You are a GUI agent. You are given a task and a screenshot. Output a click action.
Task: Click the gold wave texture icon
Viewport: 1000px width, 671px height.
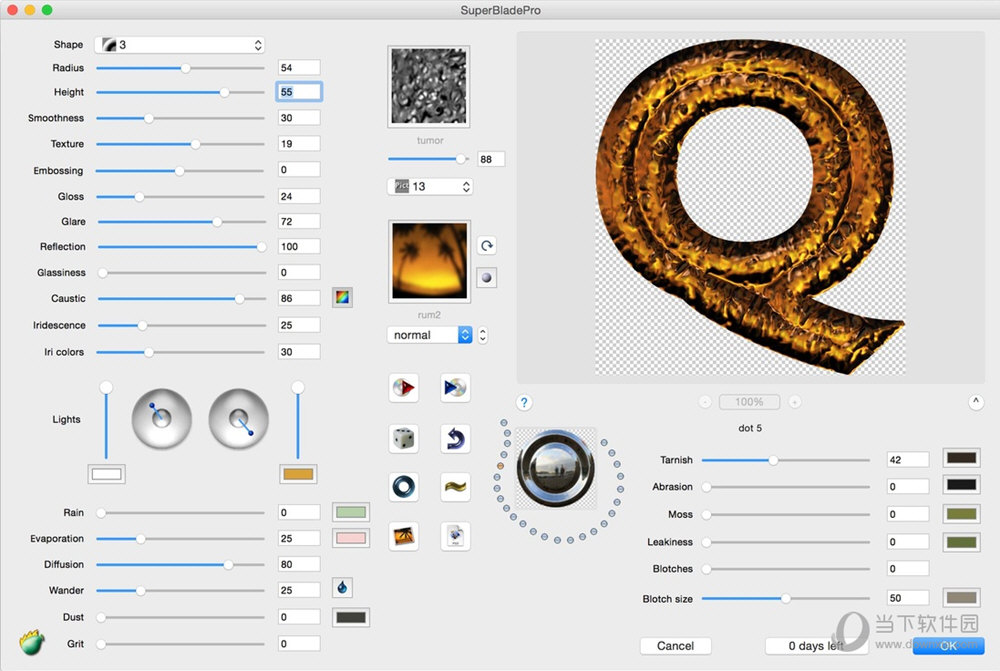[455, 487]
